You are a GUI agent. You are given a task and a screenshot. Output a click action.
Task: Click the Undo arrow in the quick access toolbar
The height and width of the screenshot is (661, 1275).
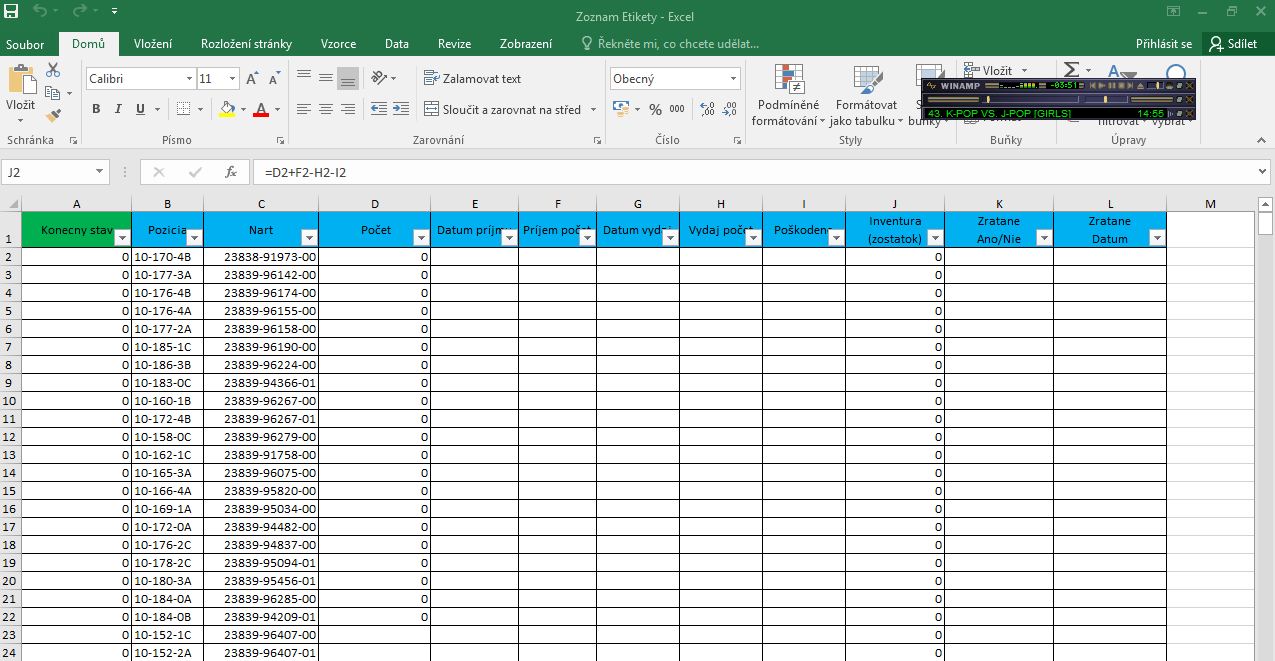tap(41, 11)
